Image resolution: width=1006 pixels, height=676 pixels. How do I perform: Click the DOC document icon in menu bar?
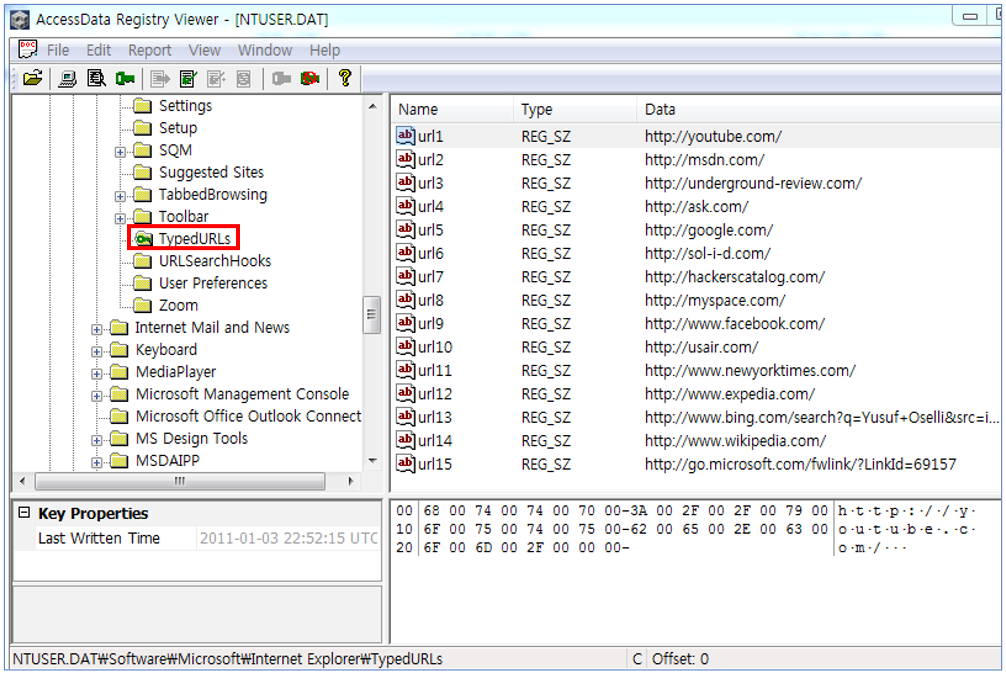(28, 49)
